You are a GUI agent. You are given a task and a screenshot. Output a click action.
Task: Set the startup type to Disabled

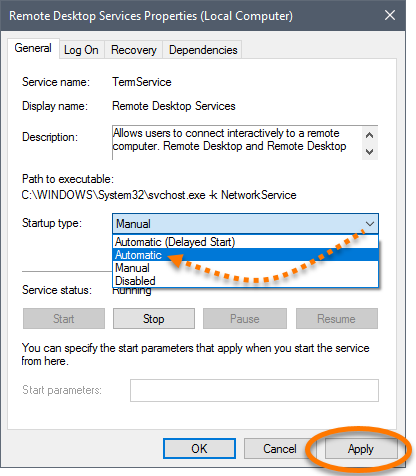(245, 281)
